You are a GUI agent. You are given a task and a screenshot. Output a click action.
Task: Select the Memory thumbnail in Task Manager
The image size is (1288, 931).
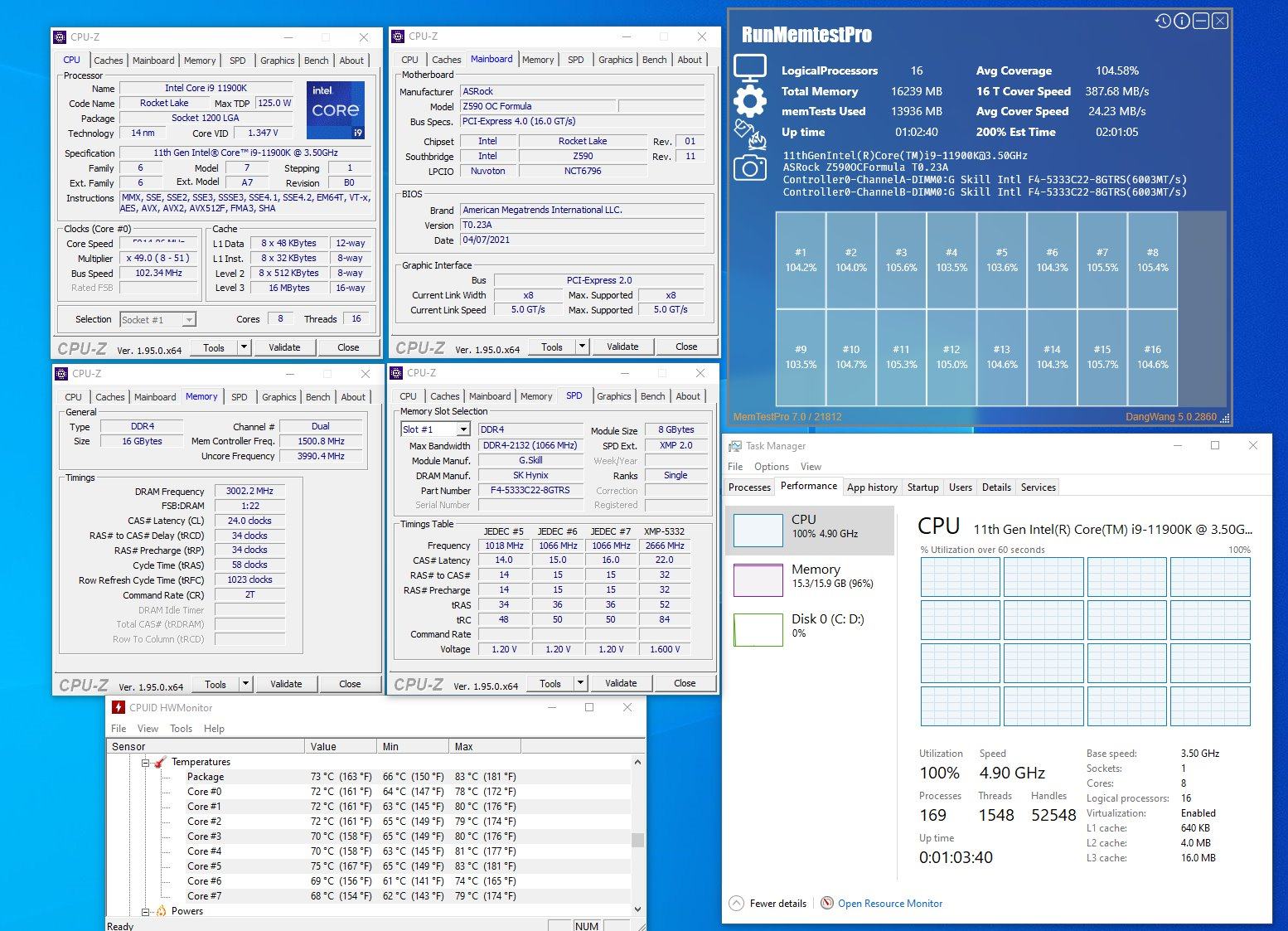(x=758, y=580)
